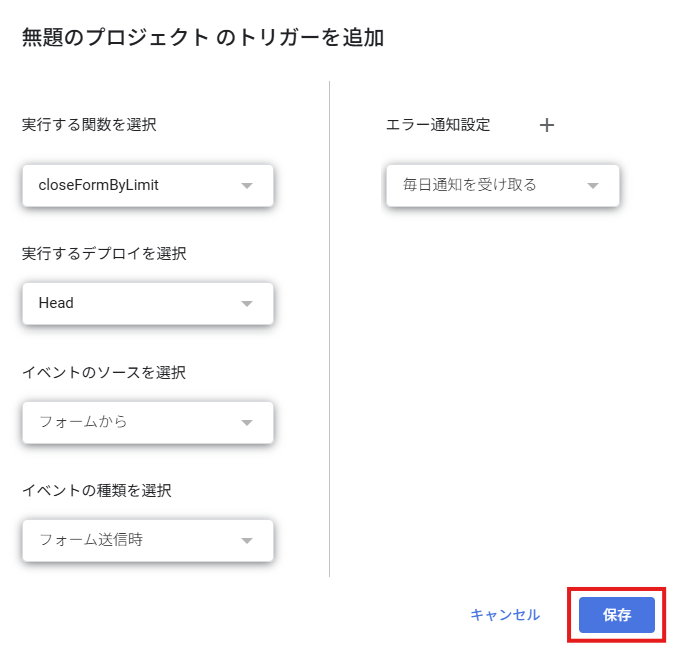Click the イベントの種類を選択 label
Screen dimensions: 682x662
click(97, 491)
